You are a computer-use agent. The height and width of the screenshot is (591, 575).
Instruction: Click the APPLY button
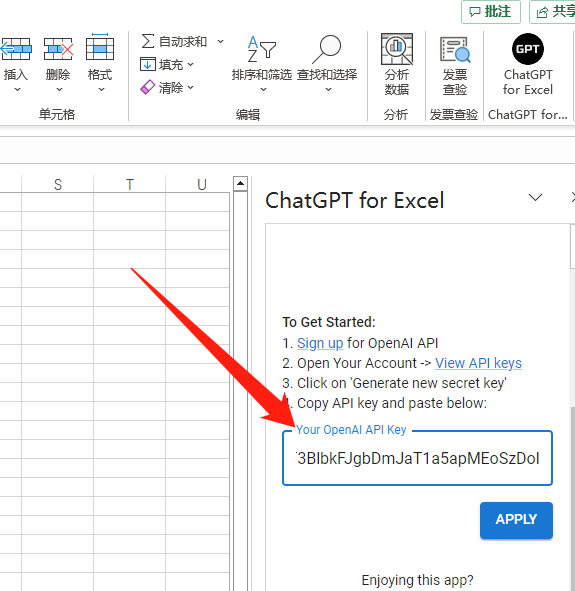click(x=516, y=520)
